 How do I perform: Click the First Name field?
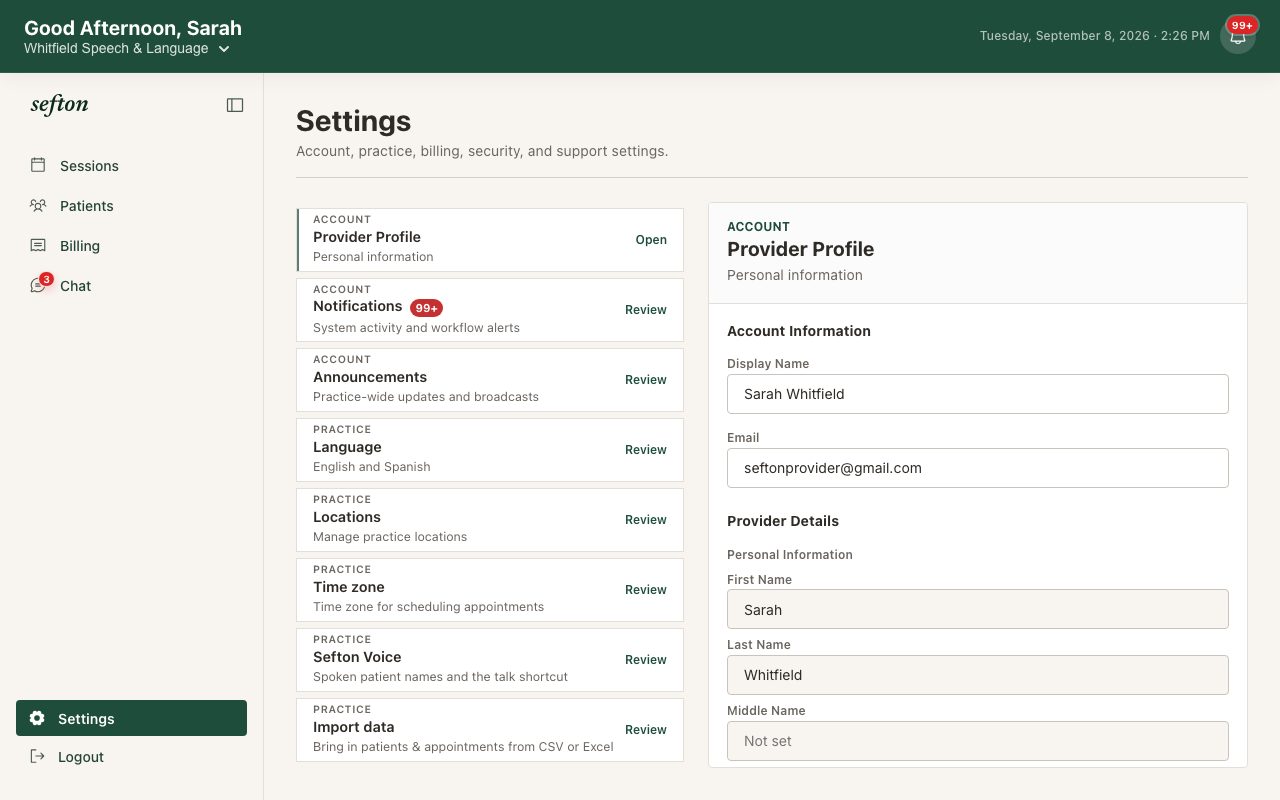tap(978, 609)
